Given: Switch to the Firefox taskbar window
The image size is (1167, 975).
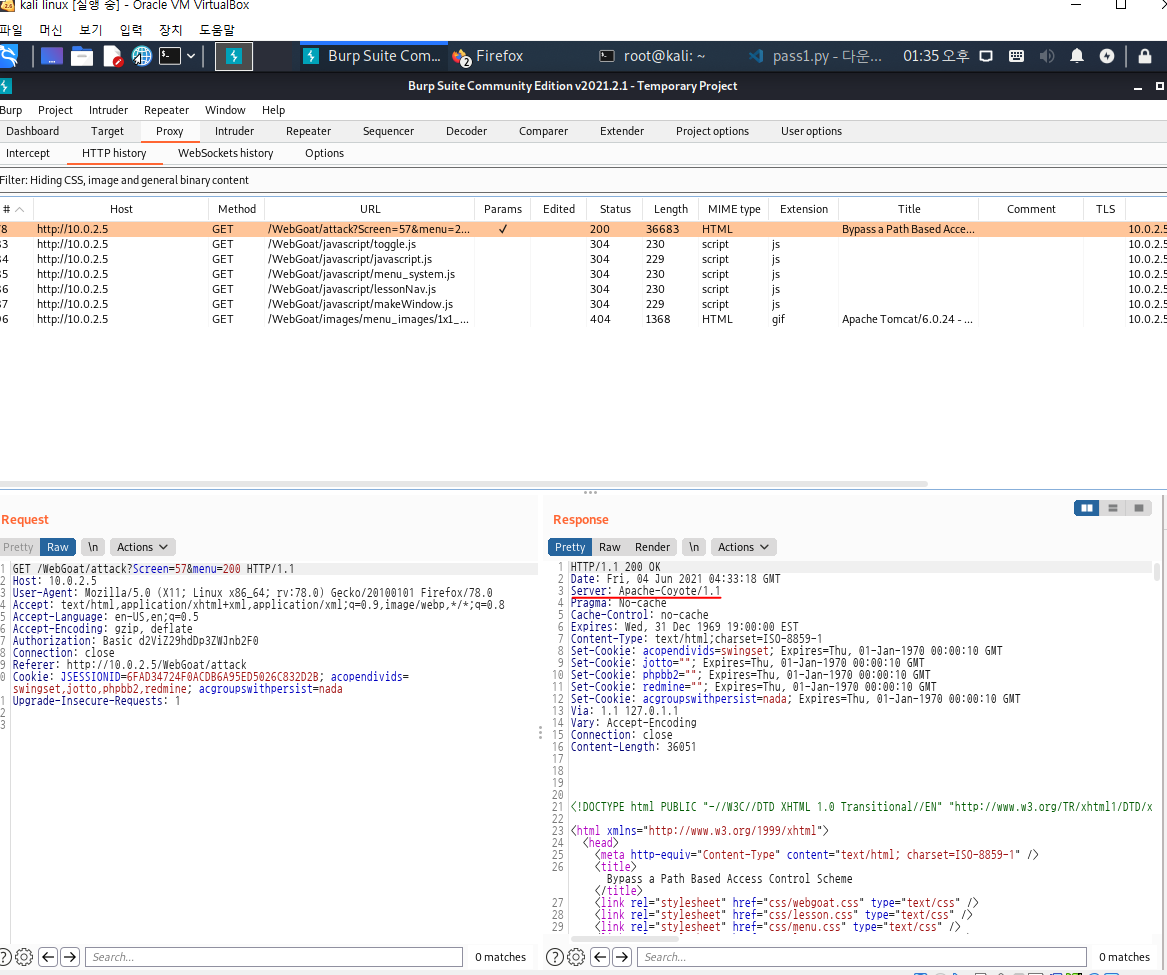Looking at the screenshot, I should (487, 56).
